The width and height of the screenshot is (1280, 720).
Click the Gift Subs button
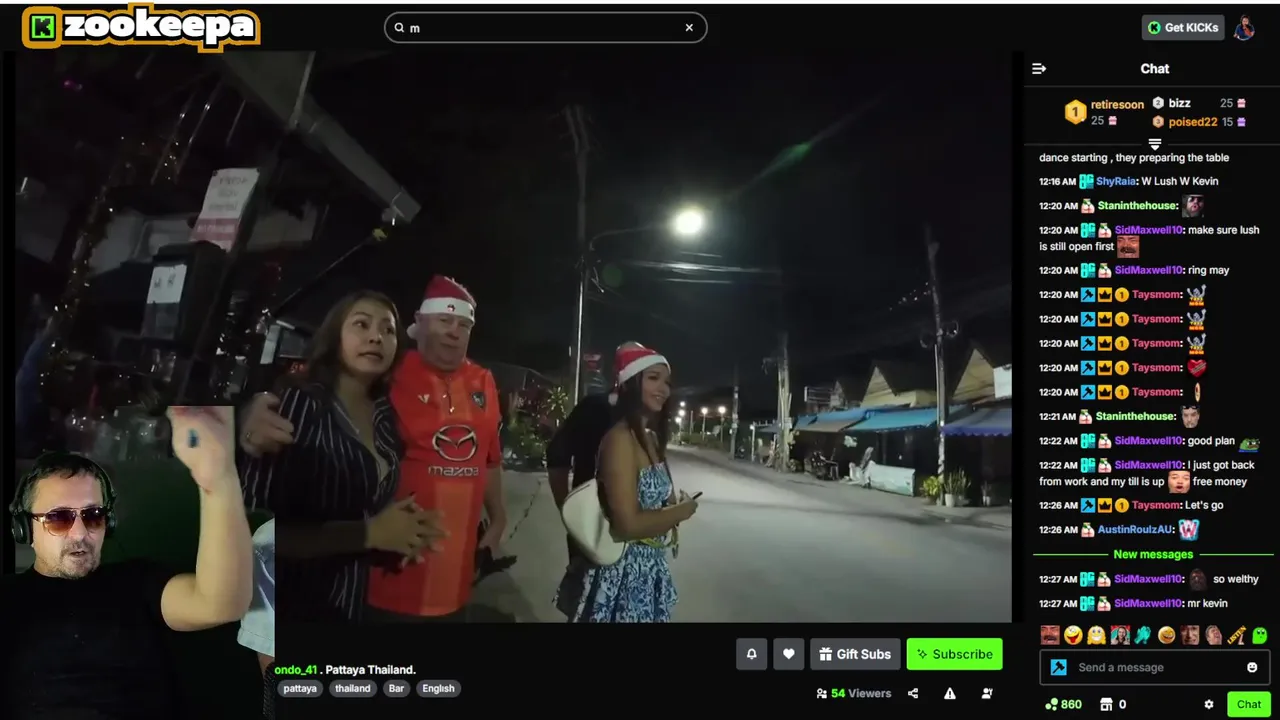click(855, 654)
